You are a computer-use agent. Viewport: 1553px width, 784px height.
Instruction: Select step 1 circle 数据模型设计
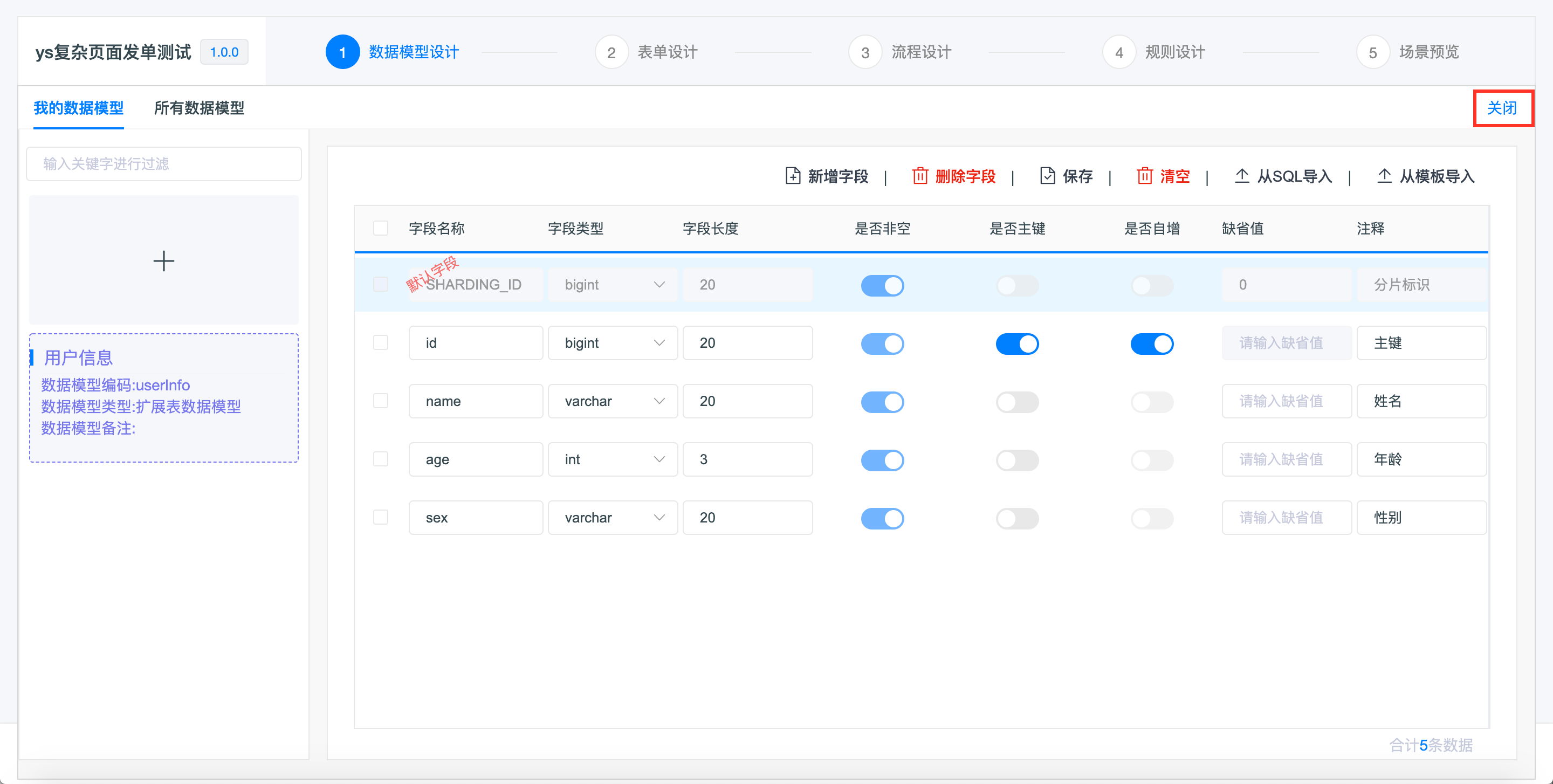tap(342, 52)
